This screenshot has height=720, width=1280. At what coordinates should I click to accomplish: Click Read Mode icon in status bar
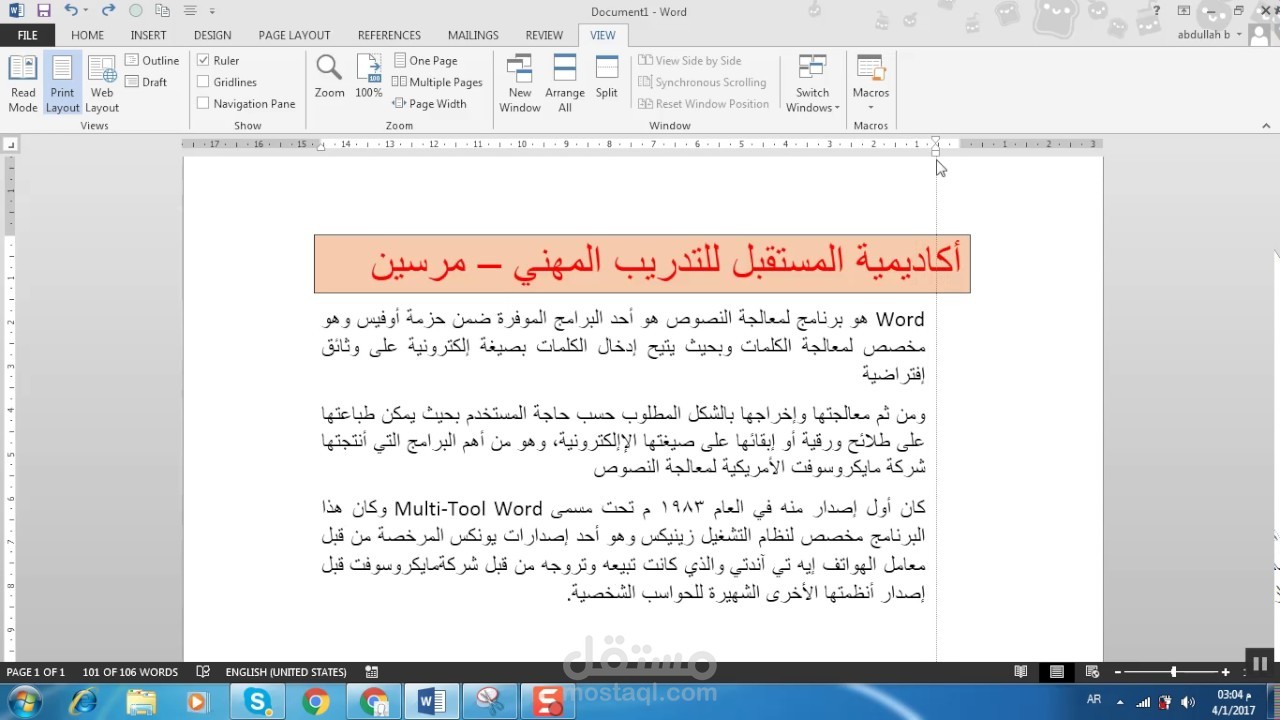1020,672
